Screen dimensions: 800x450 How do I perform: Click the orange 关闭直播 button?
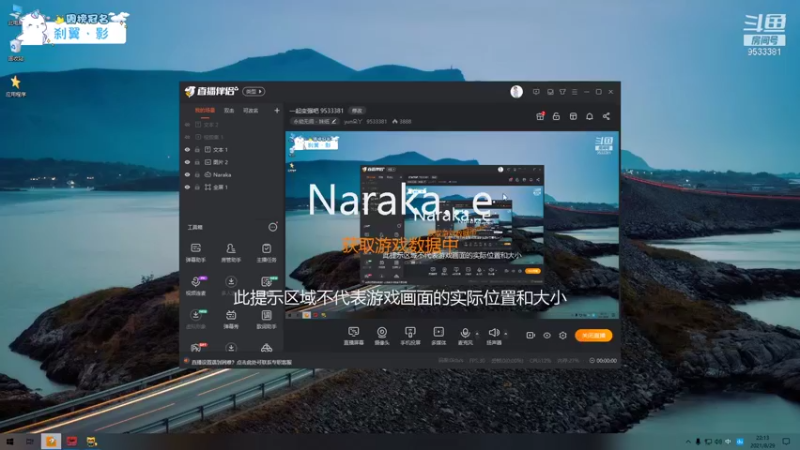click(x=593, y=335)
